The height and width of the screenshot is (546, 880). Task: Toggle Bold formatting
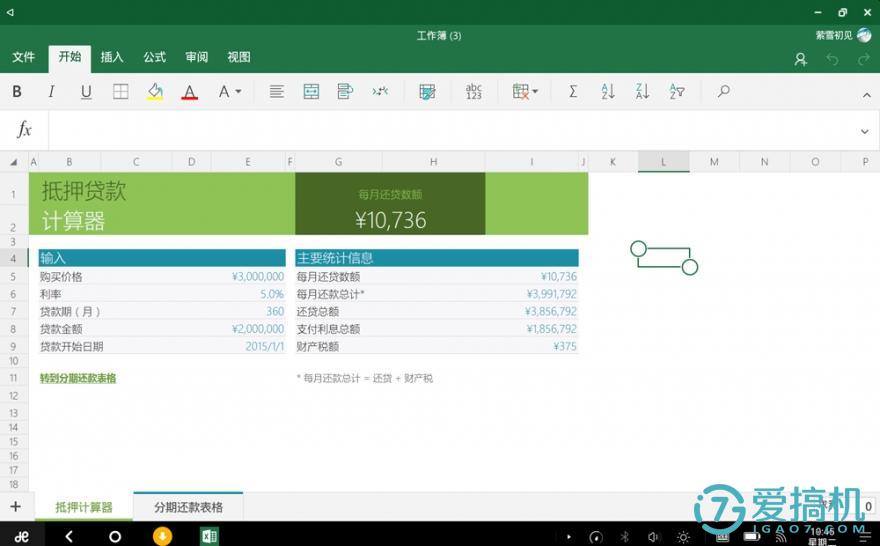(17, 91)
